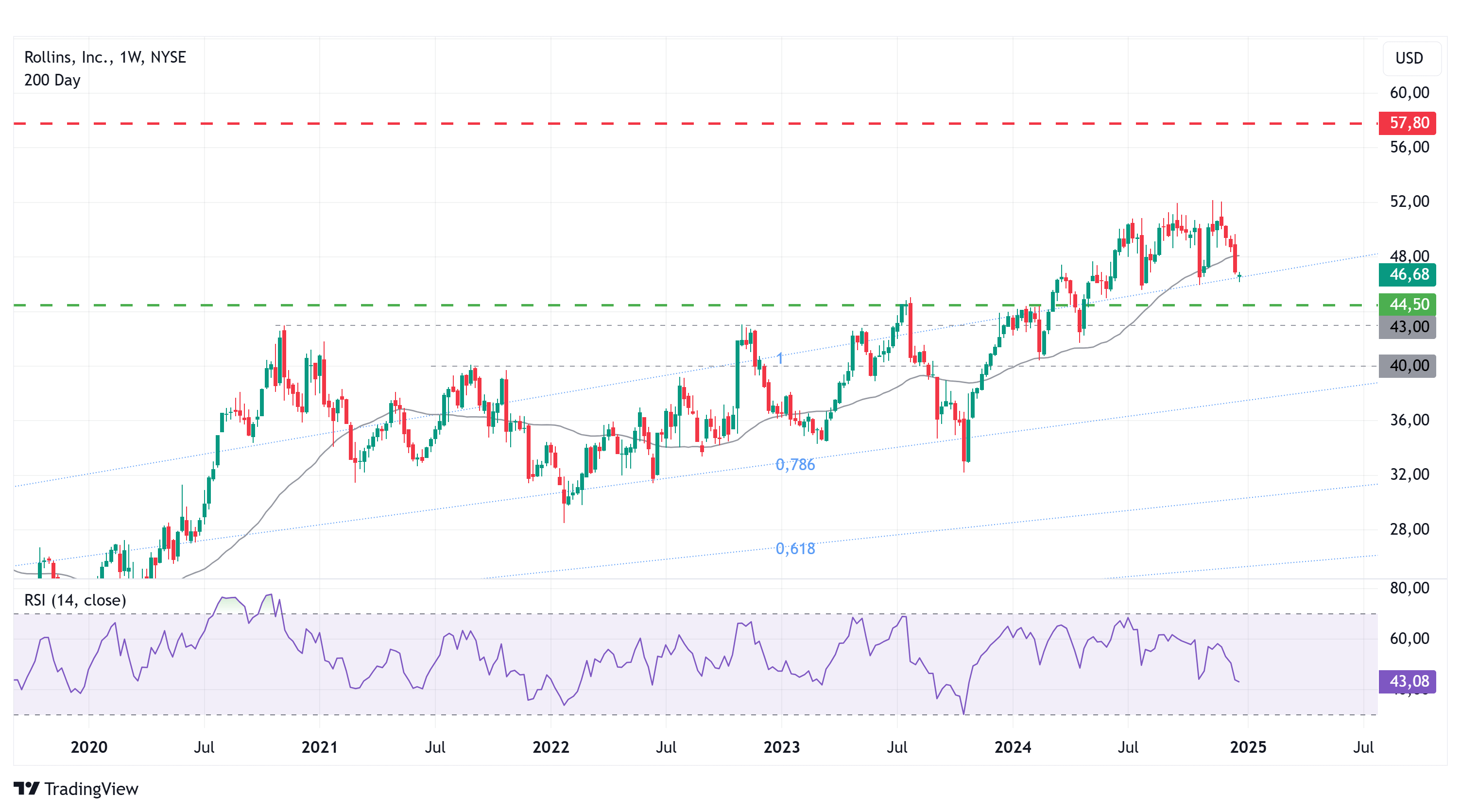The height and width of the screenshot is (812, 1461).
Task: Click the 36,00 price axis label
Action: point(1409,420)
